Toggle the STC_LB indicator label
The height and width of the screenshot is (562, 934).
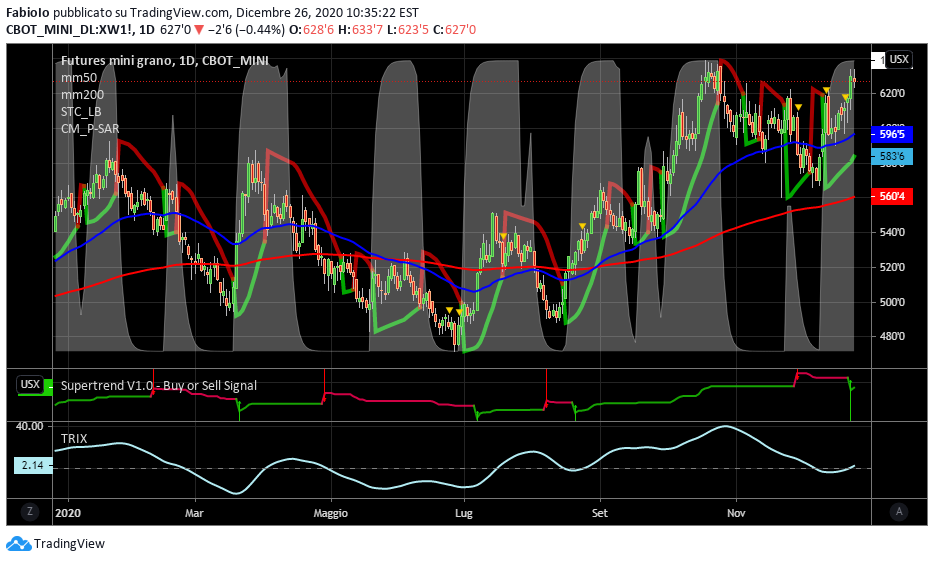[x=81, y=111]
